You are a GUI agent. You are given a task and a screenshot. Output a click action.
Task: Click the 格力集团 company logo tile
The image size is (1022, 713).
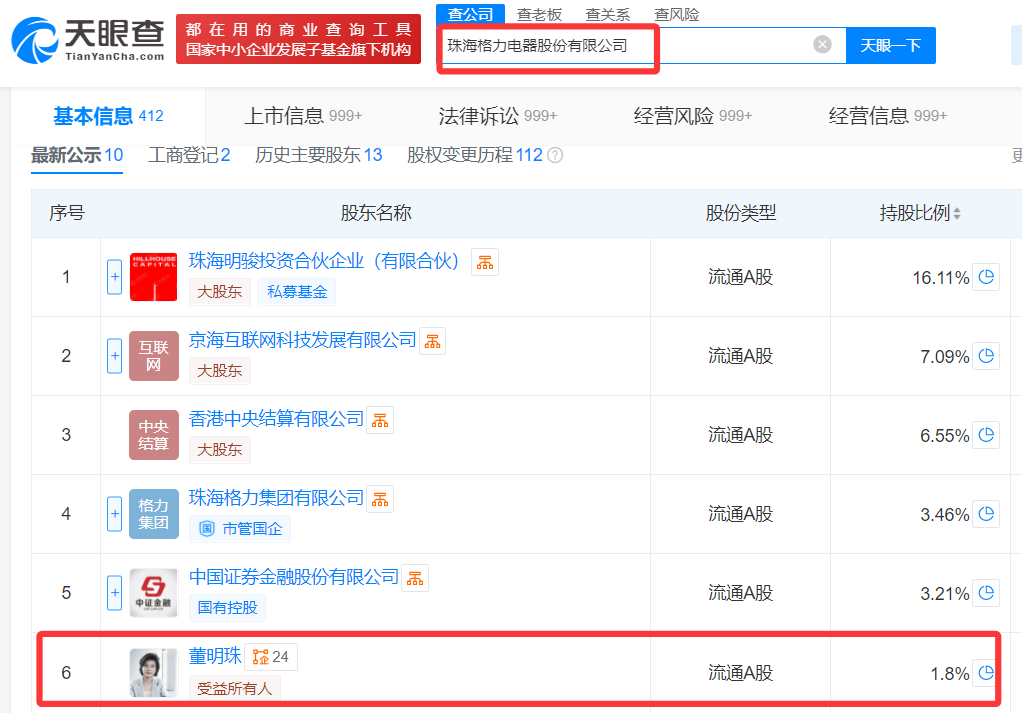(x=153, y=514)
